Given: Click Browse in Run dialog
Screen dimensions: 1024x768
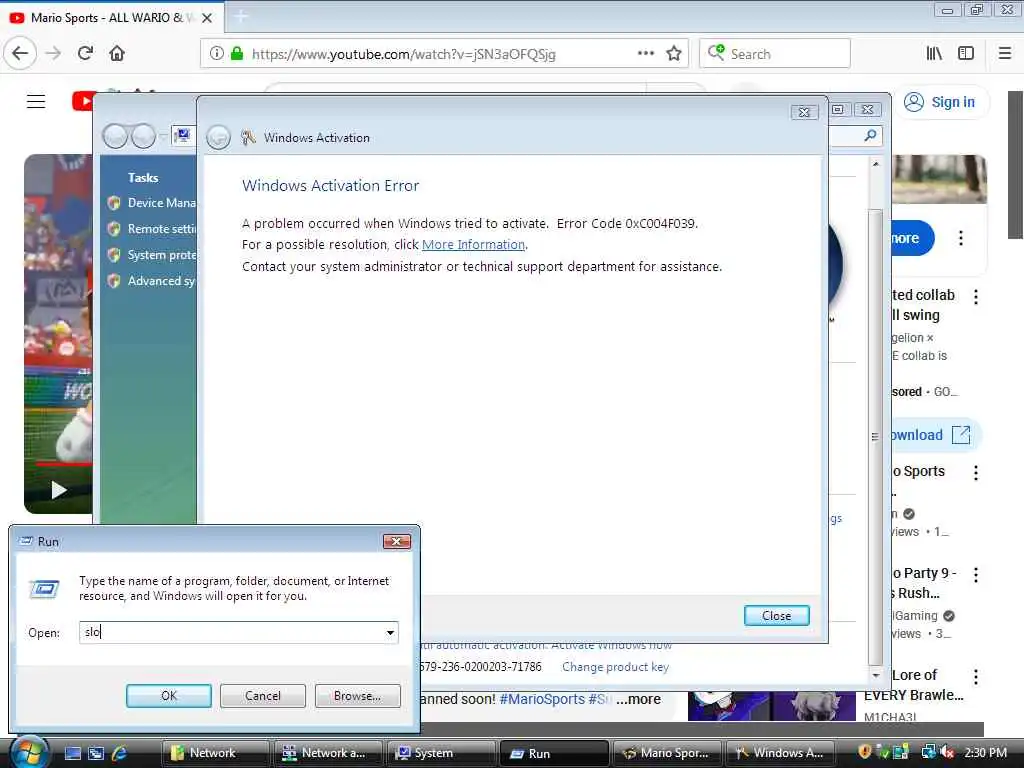Looking at the screenshot, I should tap(357, 696).
